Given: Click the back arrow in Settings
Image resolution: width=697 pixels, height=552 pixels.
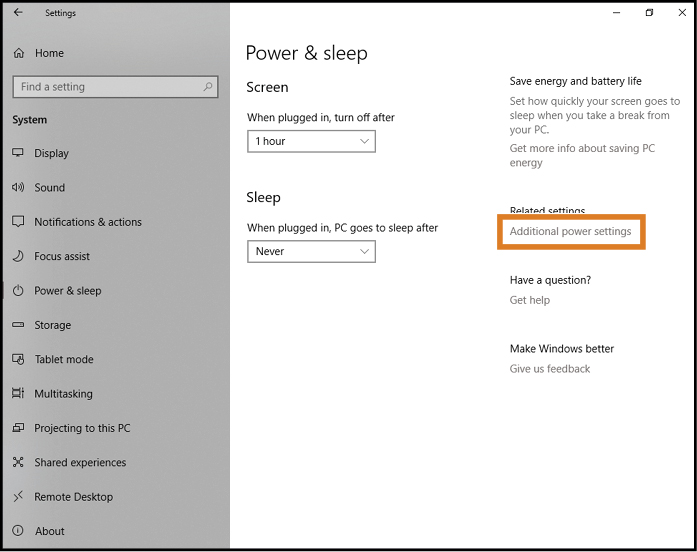Looking at the screenshot, I should coord(18,12).
